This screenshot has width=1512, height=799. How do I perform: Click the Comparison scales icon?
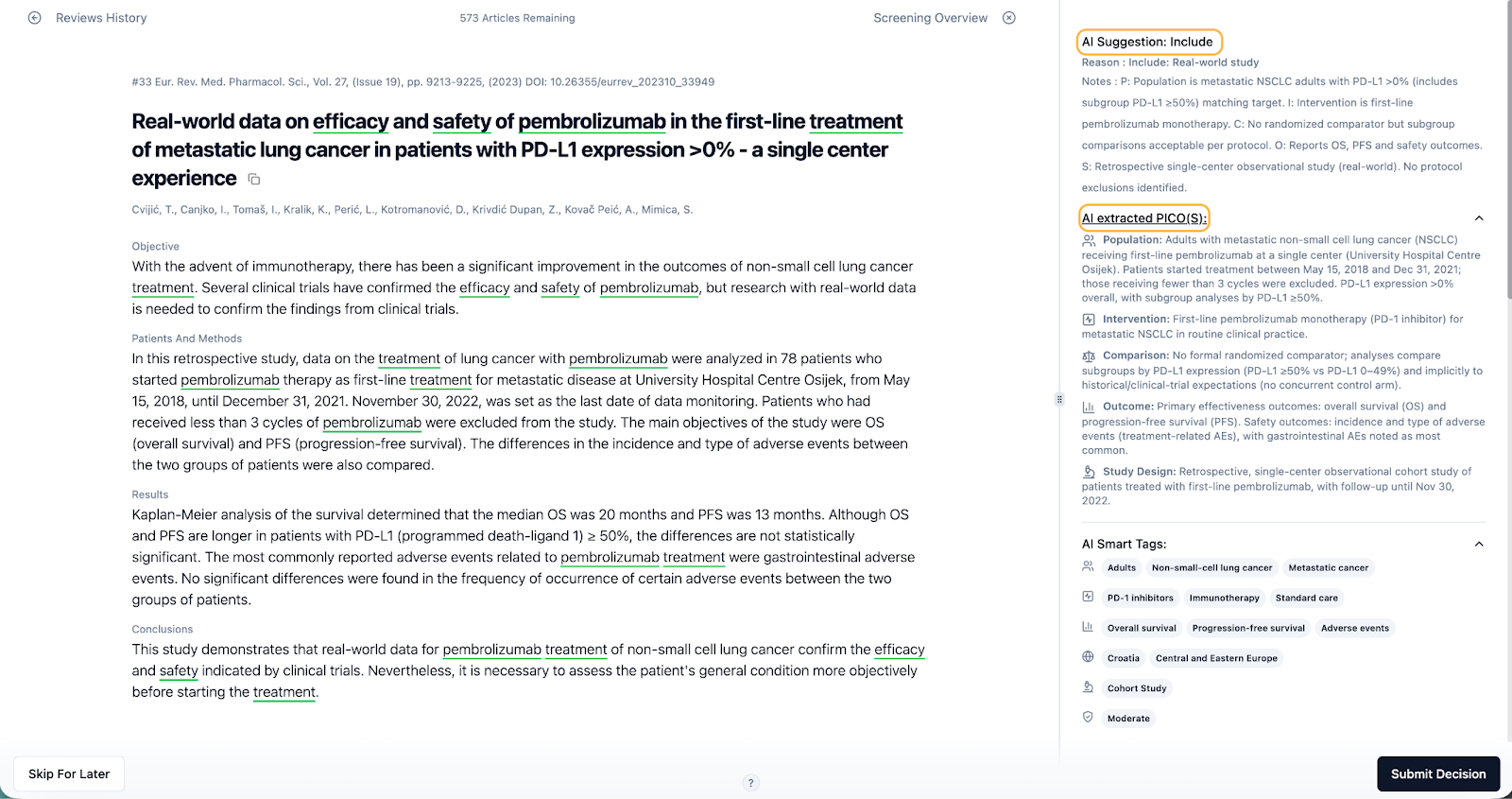pyautogui.click(x=1089, y=356)
